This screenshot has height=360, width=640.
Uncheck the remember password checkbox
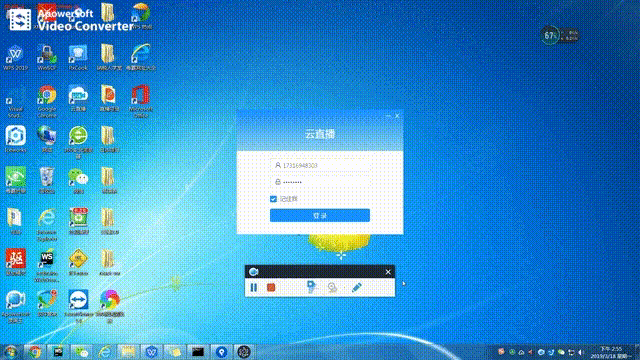(x=273, y=199)
